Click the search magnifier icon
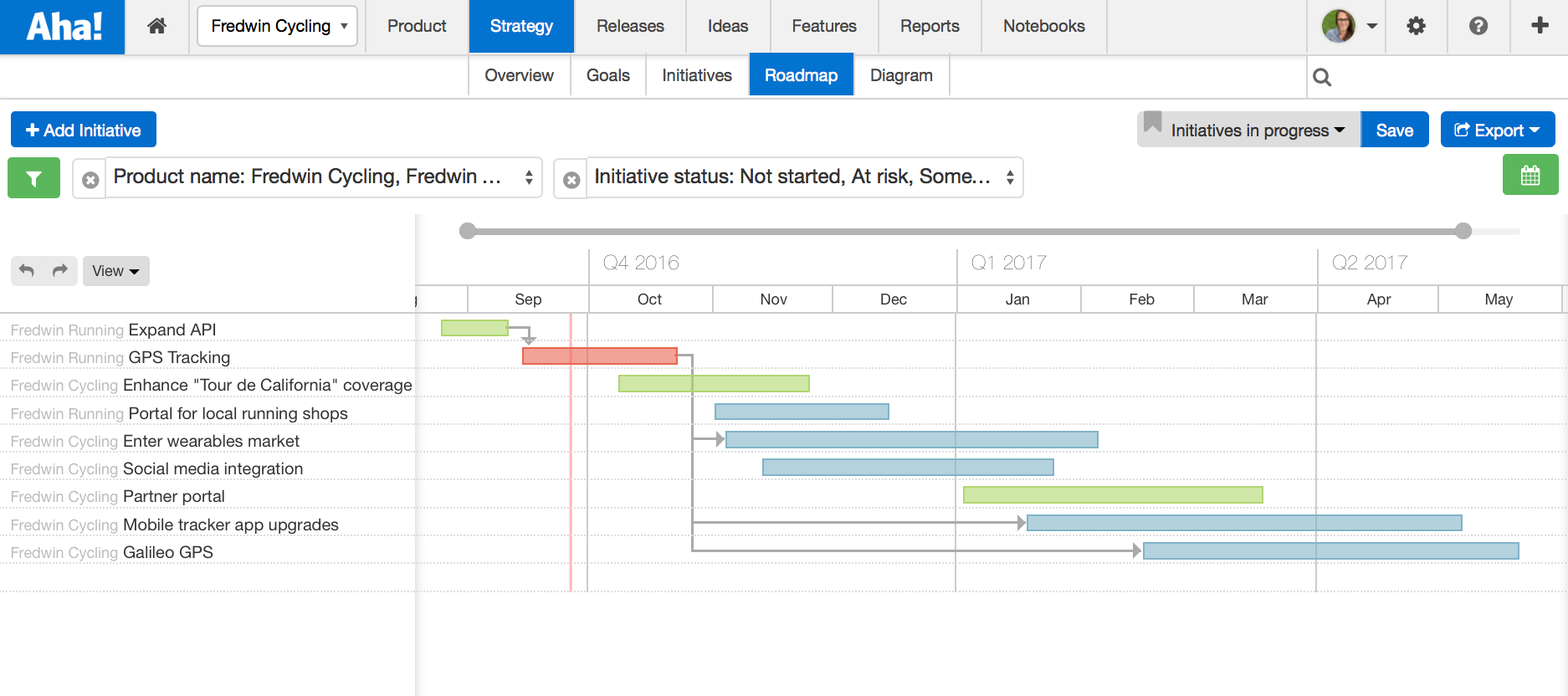 [1322, 77]
